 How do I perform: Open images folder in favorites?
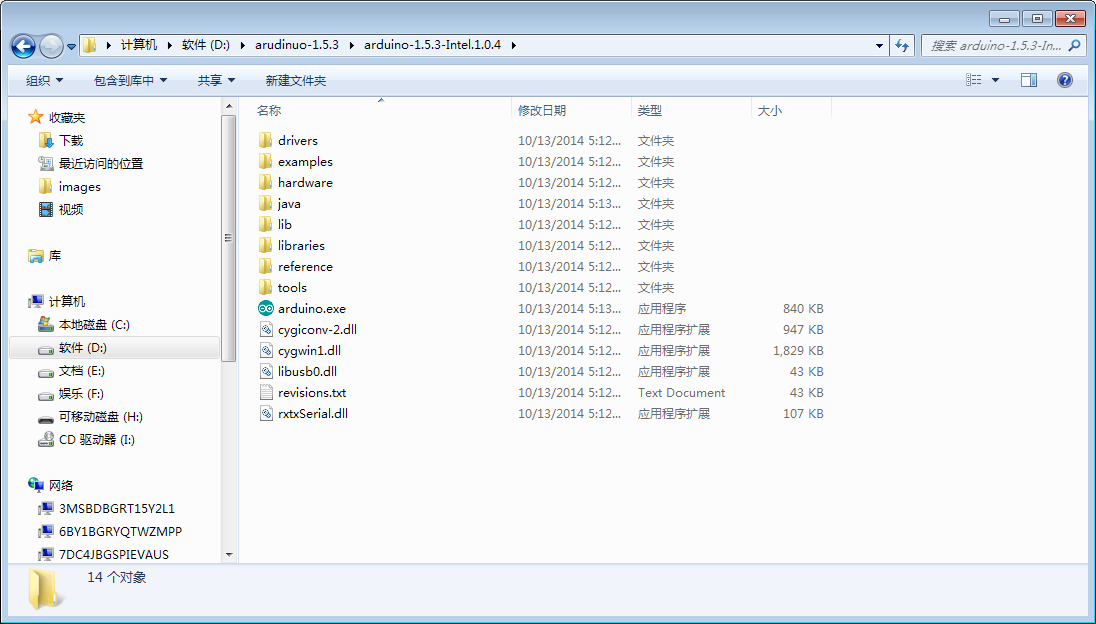(x=80, y=187)
